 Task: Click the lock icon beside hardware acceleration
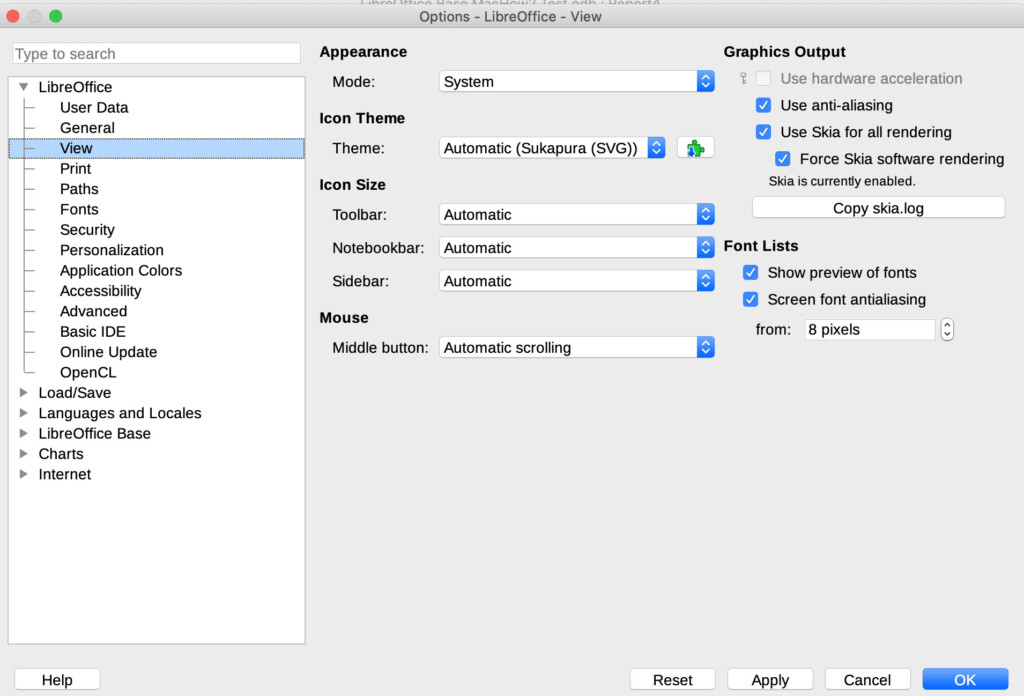coord(743,78)
